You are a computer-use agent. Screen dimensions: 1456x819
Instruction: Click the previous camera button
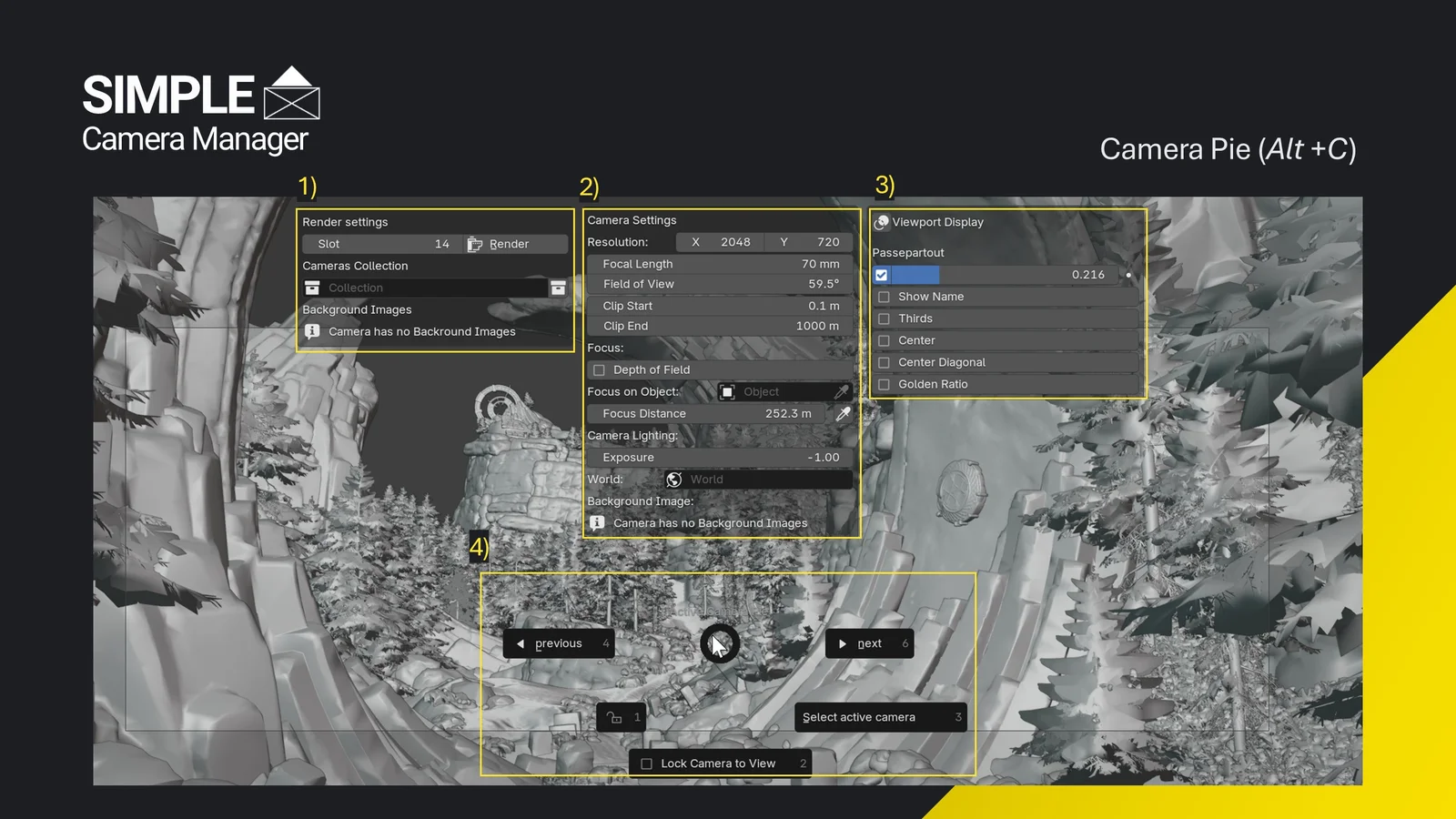pos(557,643)
